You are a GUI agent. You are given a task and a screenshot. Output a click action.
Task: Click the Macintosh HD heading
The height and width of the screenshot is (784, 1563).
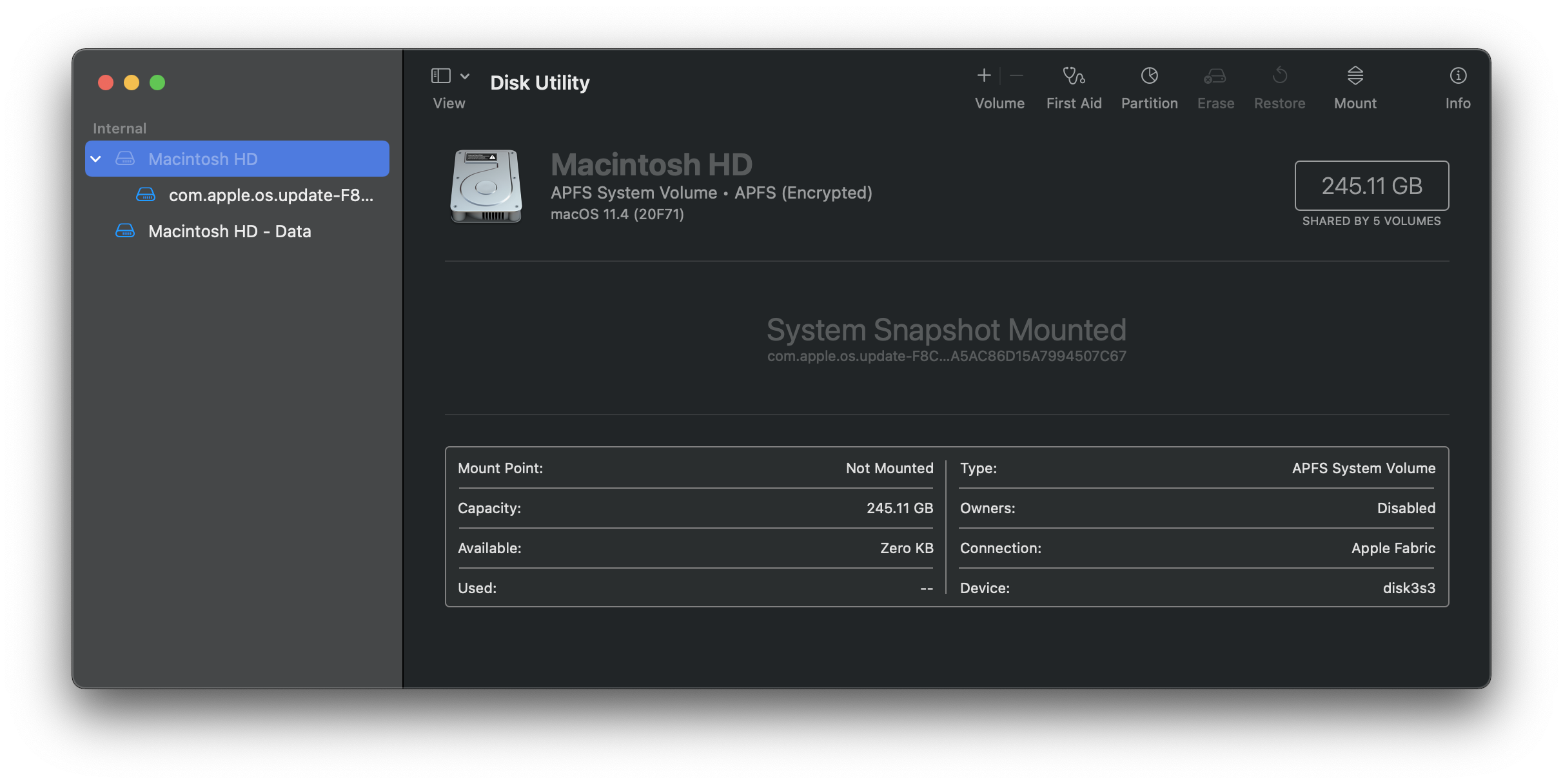point(651,164)
